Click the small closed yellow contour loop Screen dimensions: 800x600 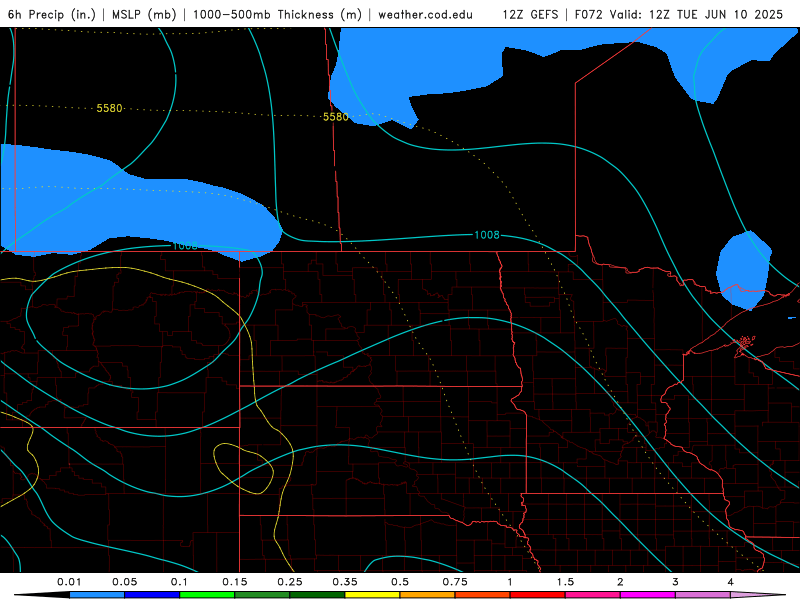243,468
